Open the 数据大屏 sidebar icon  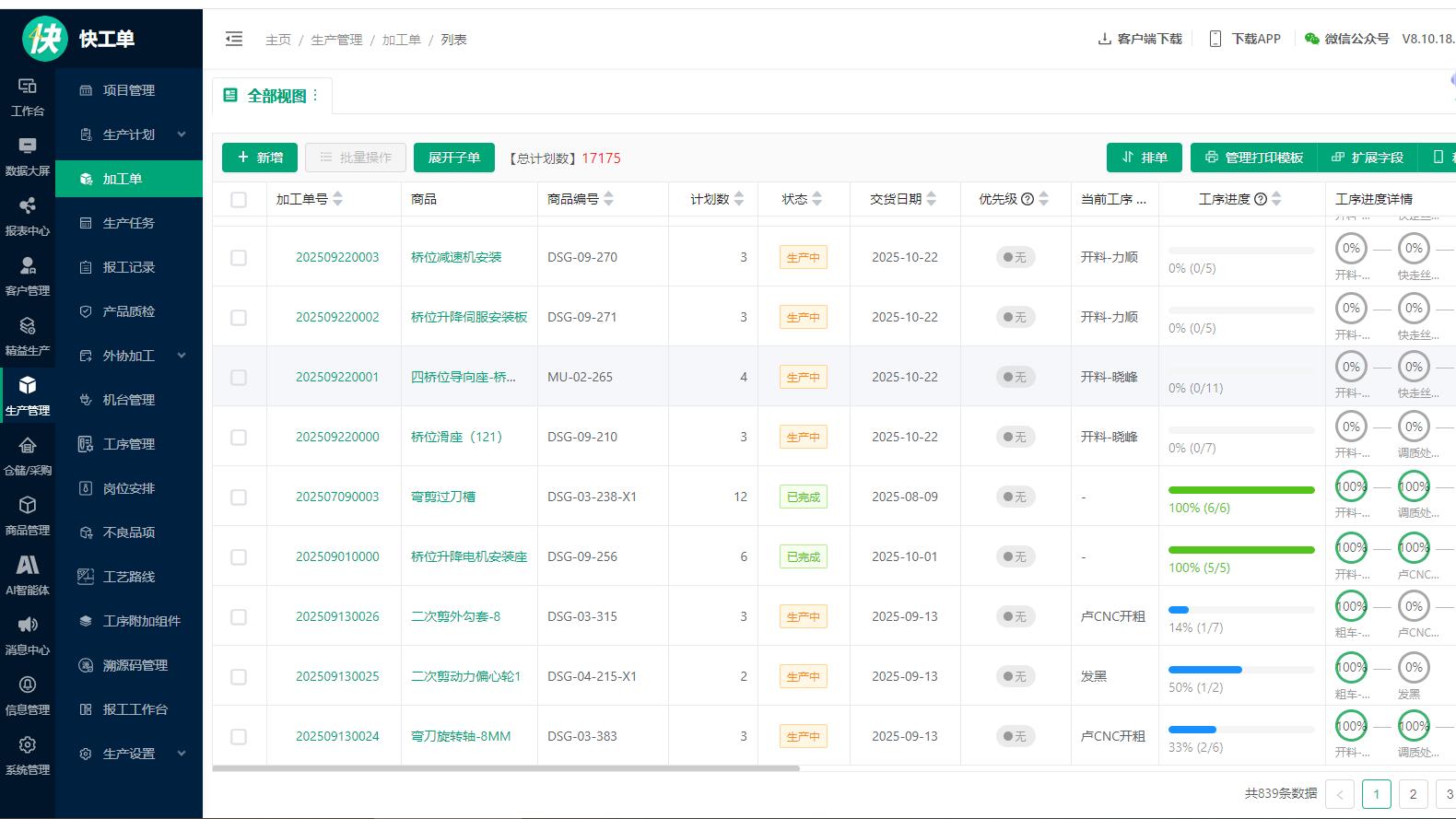[x=28, y=147]
